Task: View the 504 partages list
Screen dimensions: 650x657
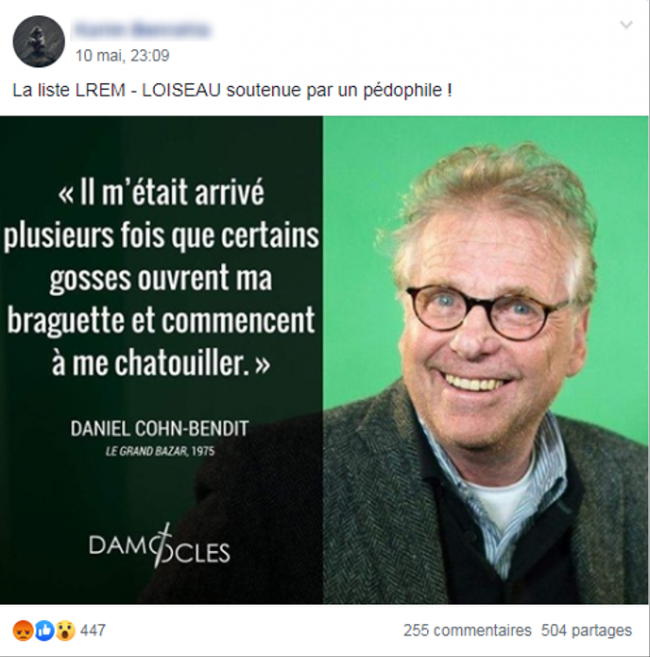Action: (586, 630)
